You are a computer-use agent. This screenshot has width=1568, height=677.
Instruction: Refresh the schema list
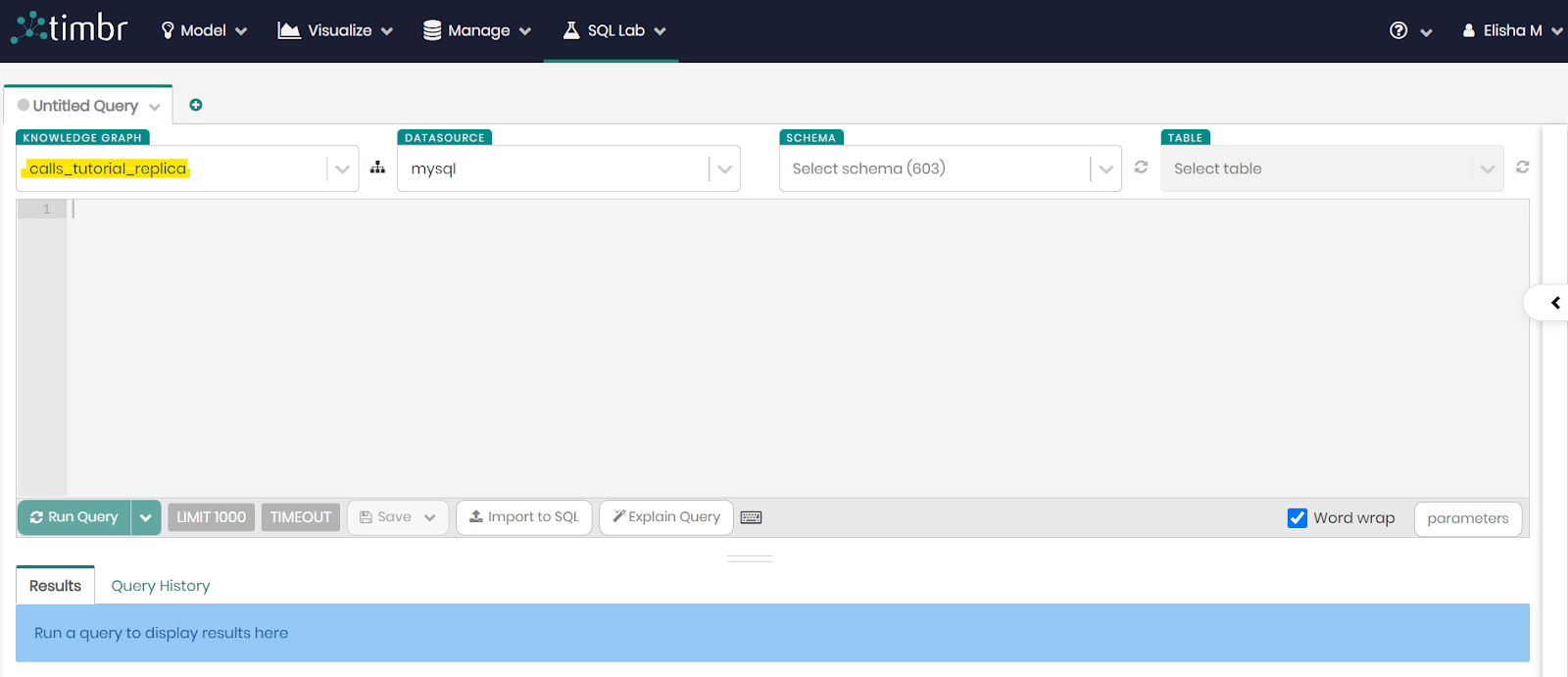pyautogui.click(x=1141, y=168)
